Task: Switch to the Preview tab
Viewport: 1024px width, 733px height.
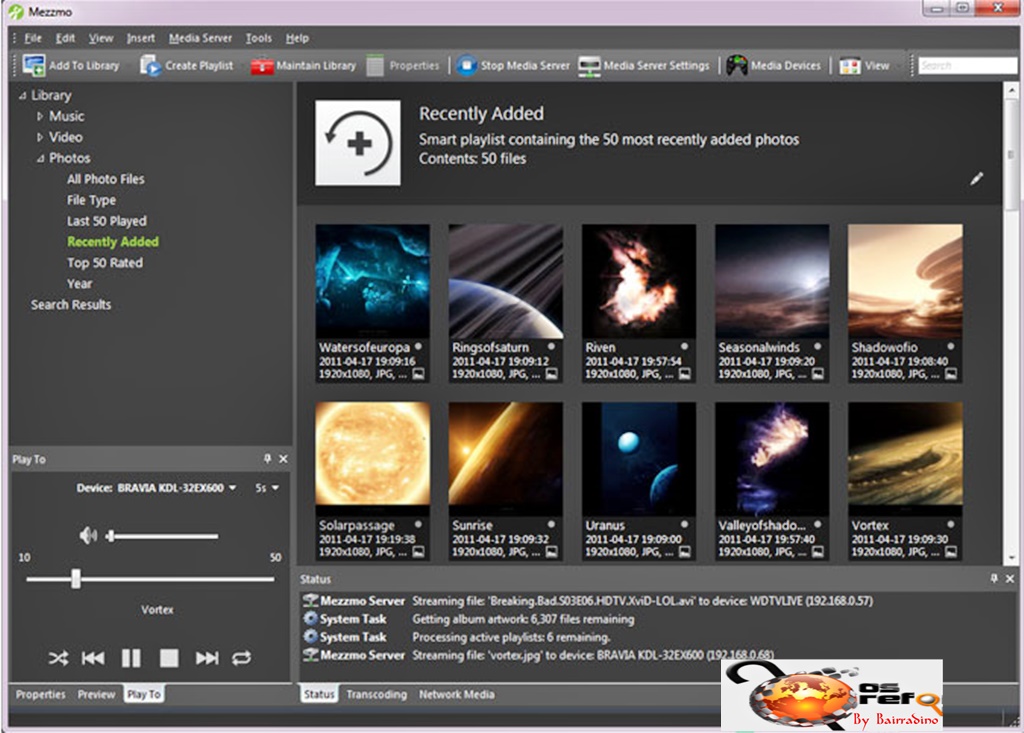Action: [97, 694]
